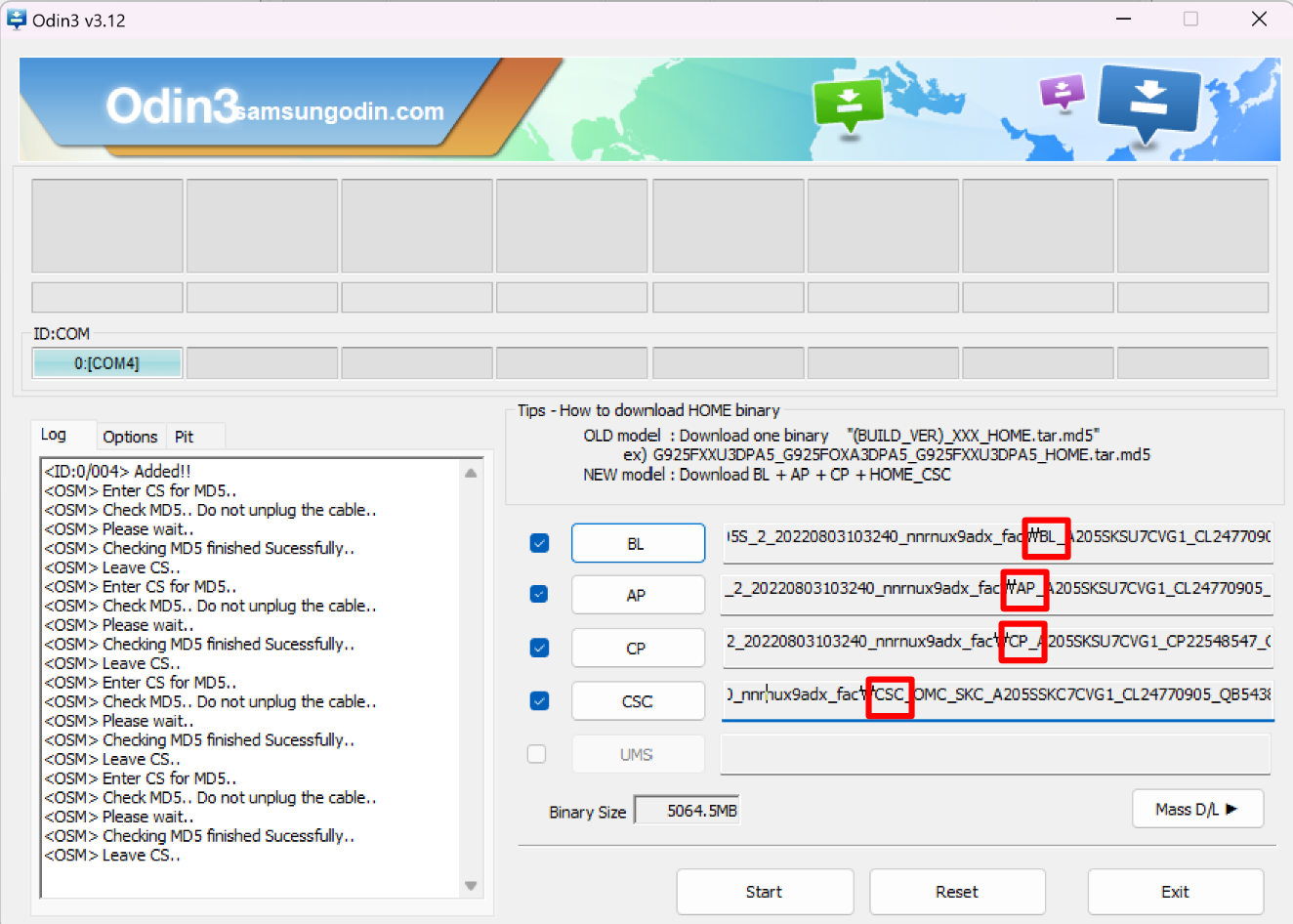Browse for a BL file
The height and width of the screenshot is (924, 1293).
point(638,543)
